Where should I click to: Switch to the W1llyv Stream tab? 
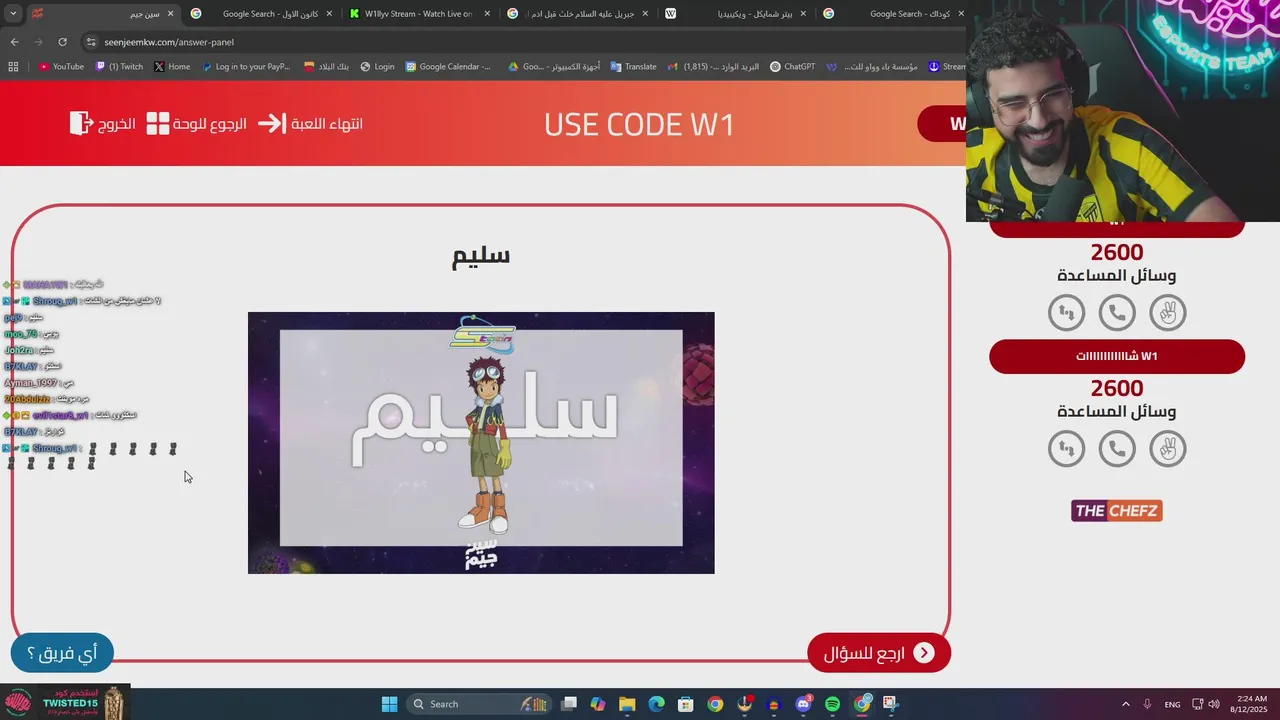pyautogui.click(x=420, y=14)
